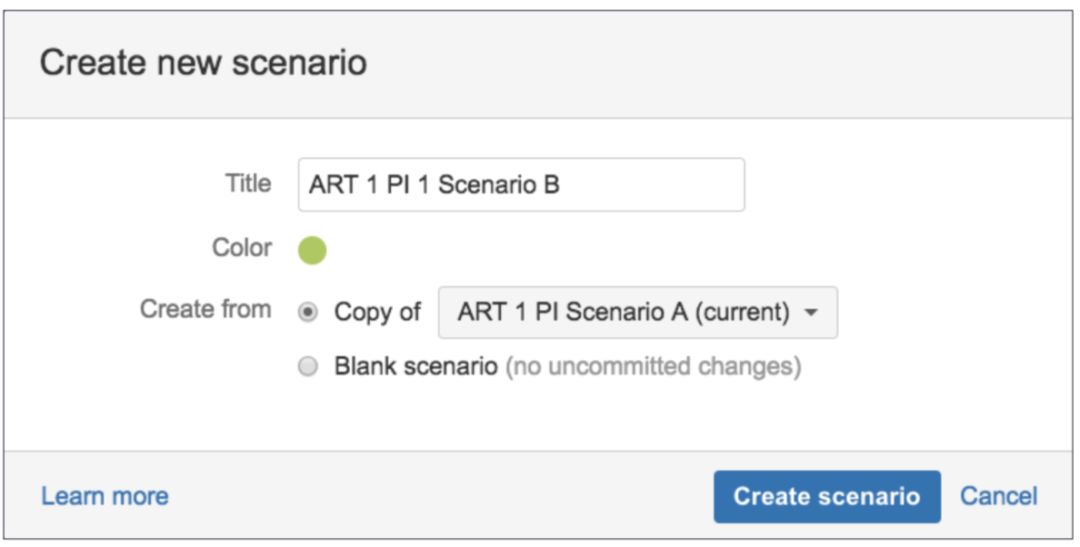
Task: Click the "Create from" label
Action: coord(205,309)
